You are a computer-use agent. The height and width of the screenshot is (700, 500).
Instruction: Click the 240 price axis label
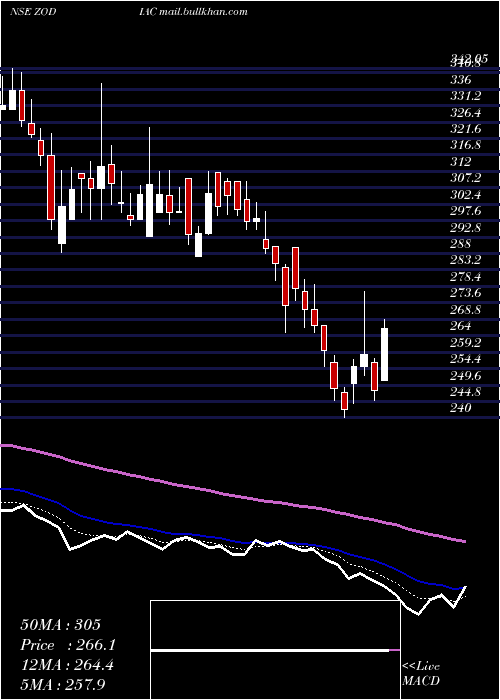461,408
